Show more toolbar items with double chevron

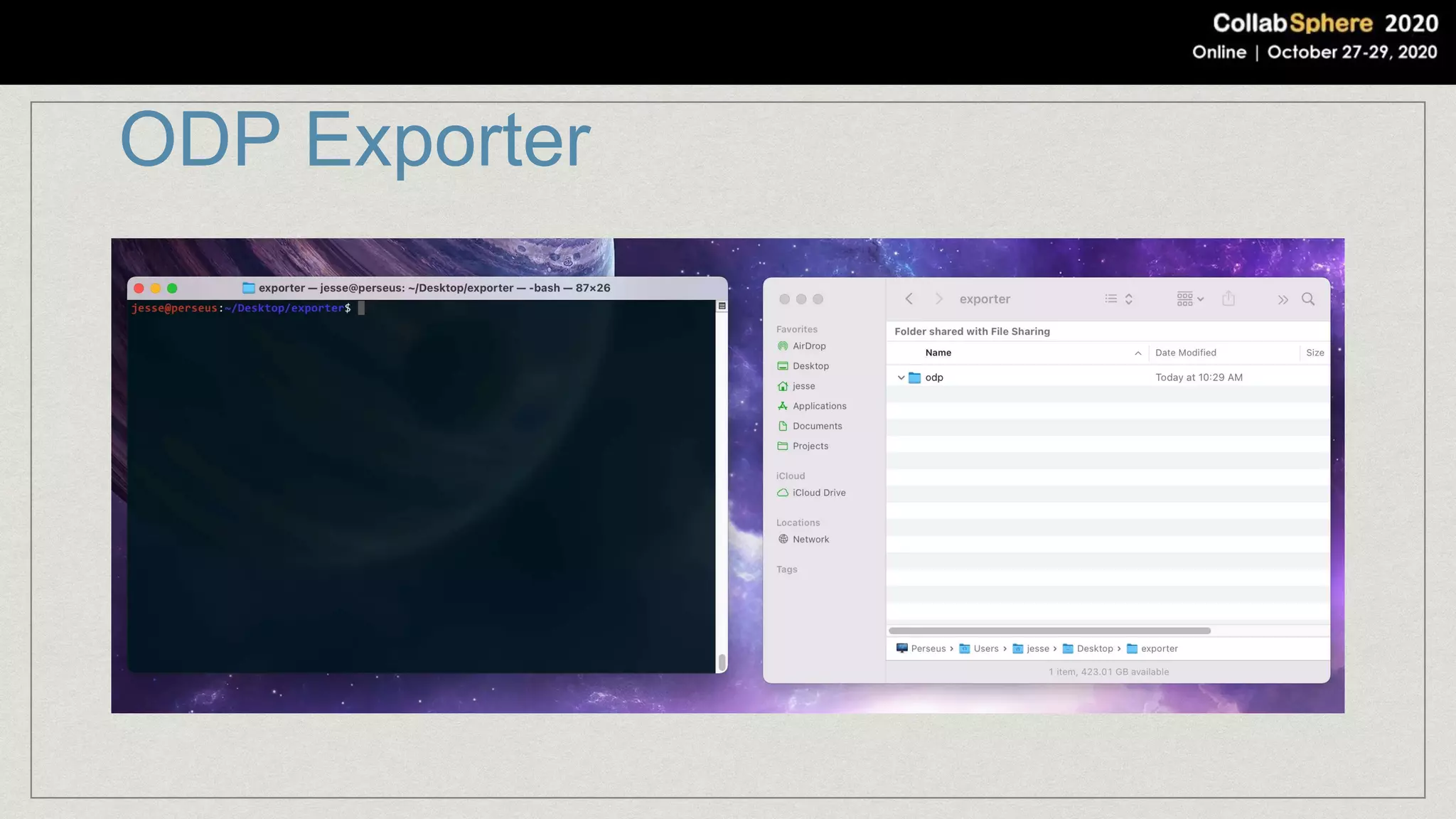(x=1283, y=299)
